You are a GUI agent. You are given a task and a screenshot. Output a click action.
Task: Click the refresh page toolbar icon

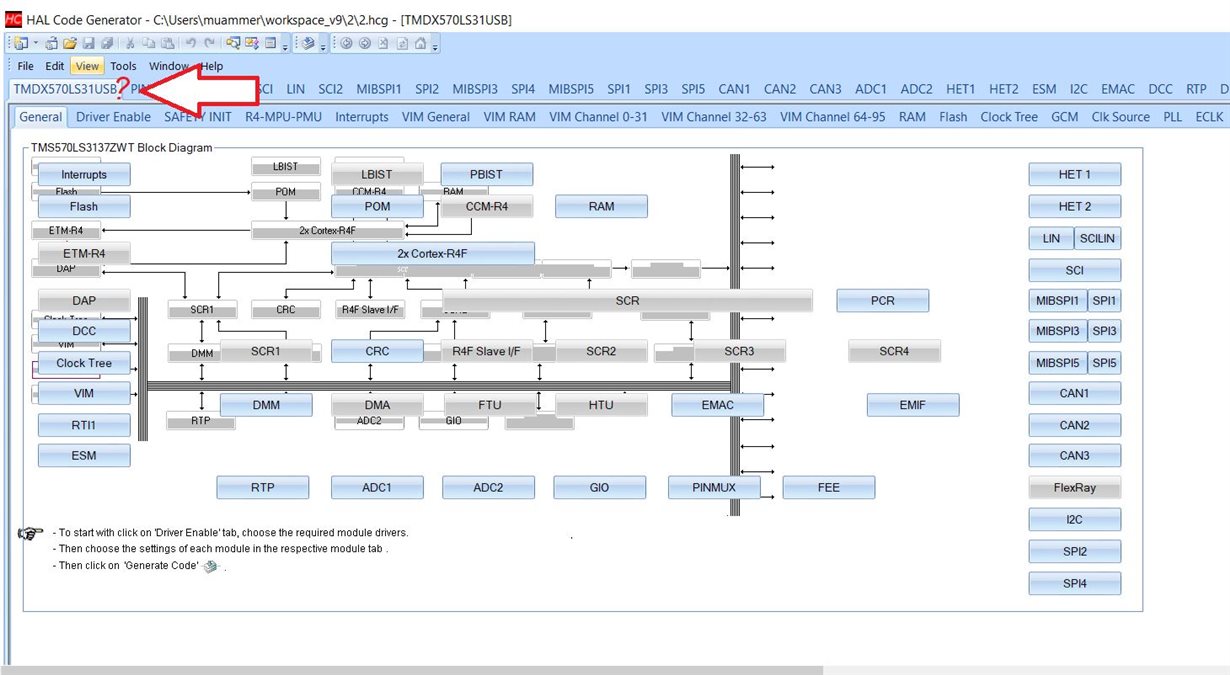point(401,43)
